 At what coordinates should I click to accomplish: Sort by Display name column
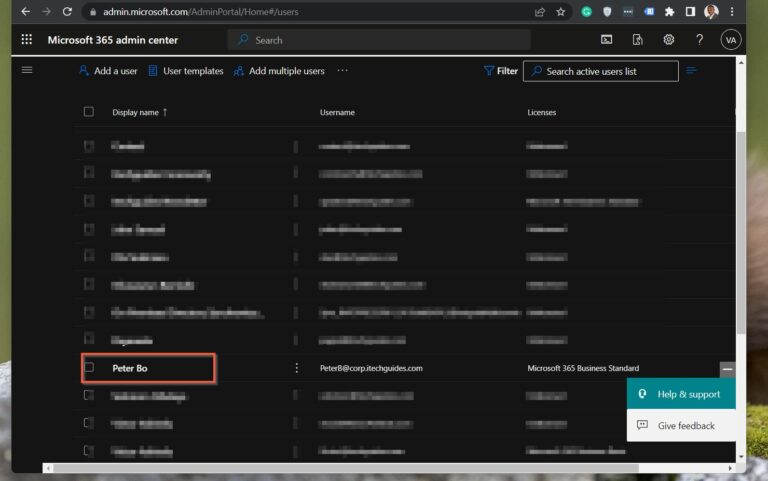[x=140, y=112]
